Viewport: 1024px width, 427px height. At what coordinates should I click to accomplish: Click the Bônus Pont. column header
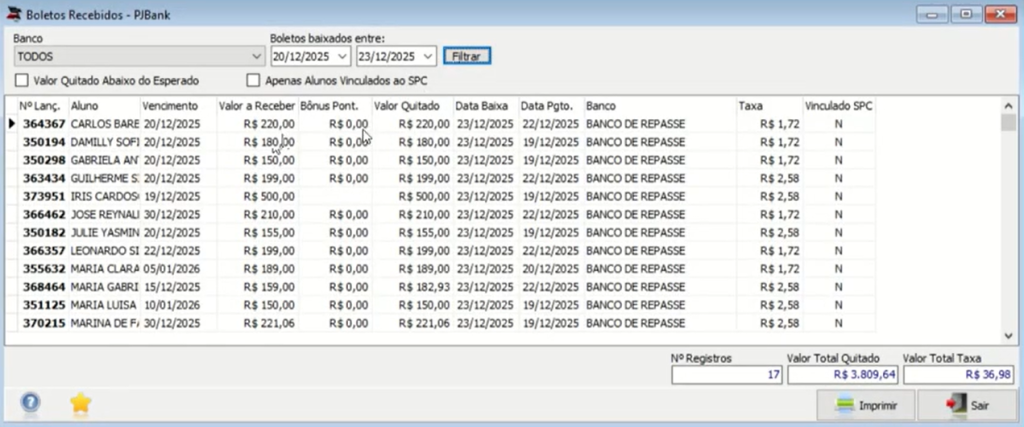coord(335,106)
